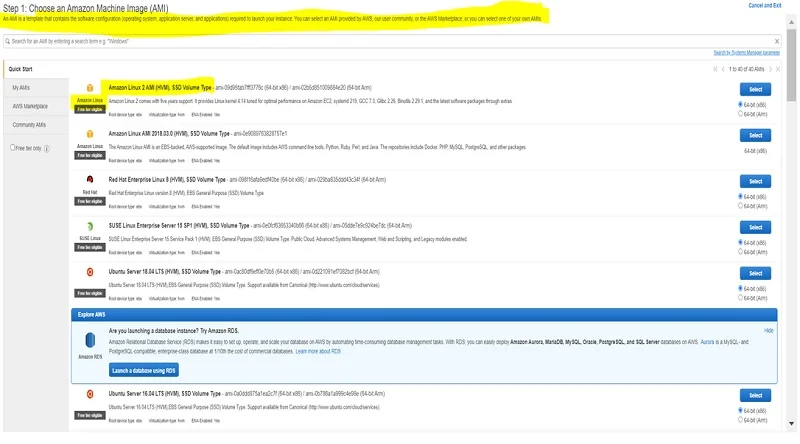This screenshot has width=800, height=444.
Task: Click the Amazon RDS database icon
Action: point(90,340)
